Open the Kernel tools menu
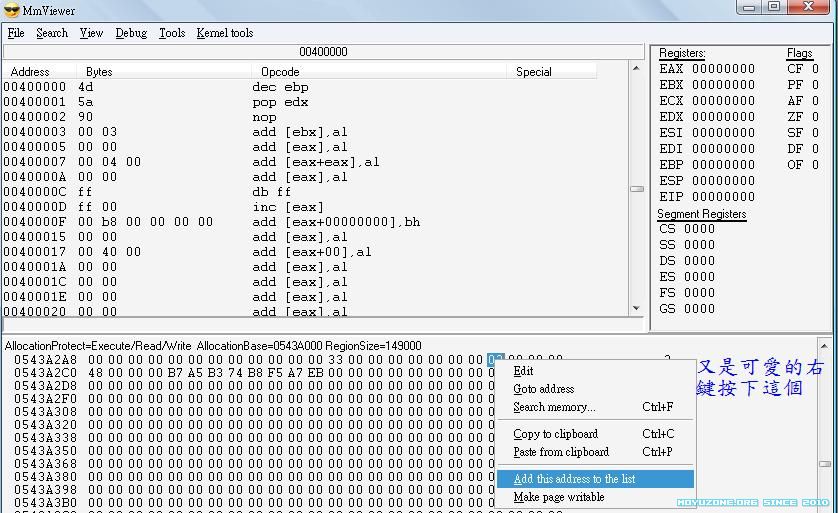Viewport: 838px width, 513px height. [225, 33]
